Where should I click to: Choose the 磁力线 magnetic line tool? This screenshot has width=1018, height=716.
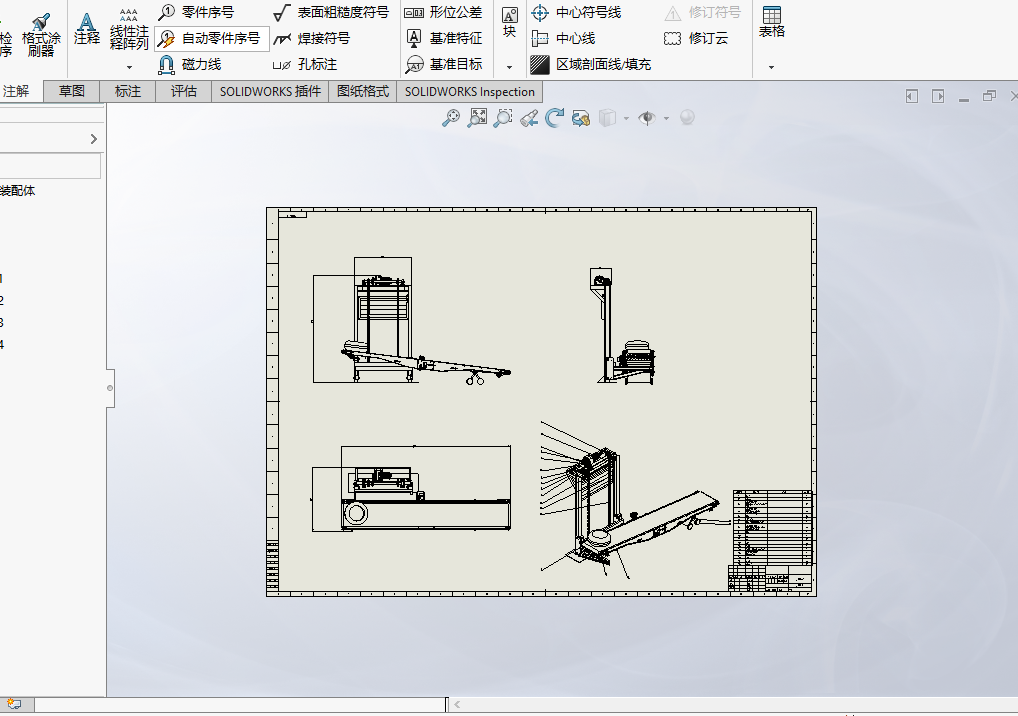click(190, 64)
